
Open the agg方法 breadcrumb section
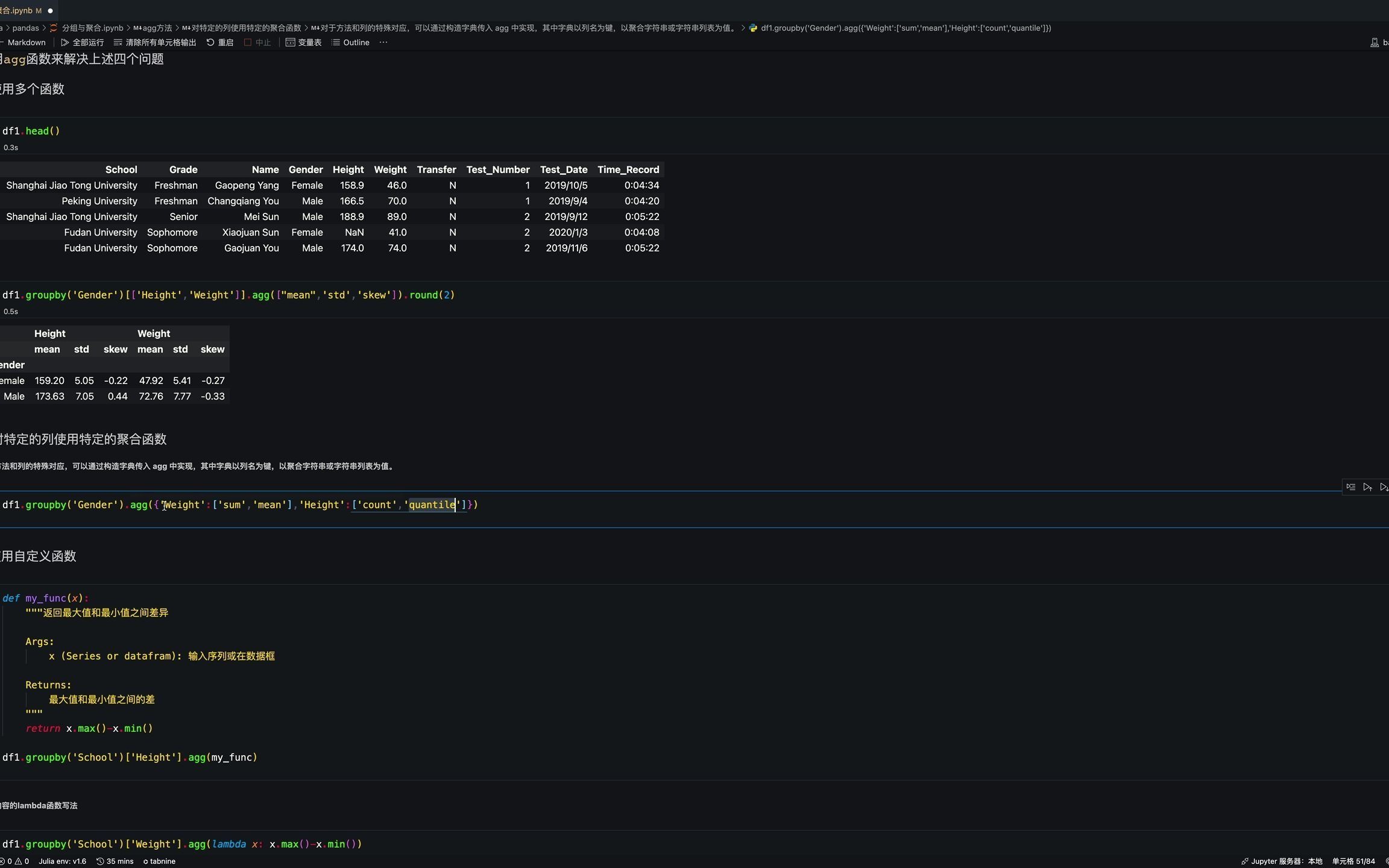point(153,28)
